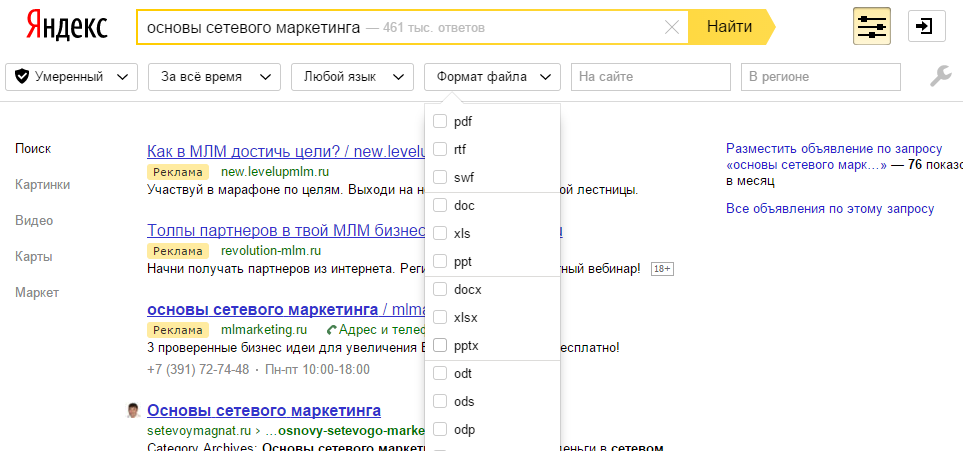The image size is (963, 451).
Task: Click the Реклама label beside mlmarketing.ru
Action: point(178,329)
